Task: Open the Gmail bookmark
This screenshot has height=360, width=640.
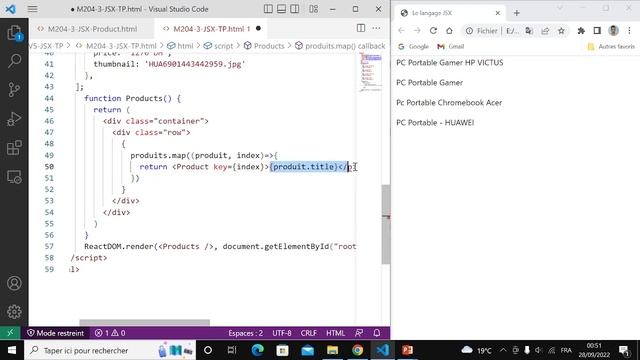Action: pos(451,47)
